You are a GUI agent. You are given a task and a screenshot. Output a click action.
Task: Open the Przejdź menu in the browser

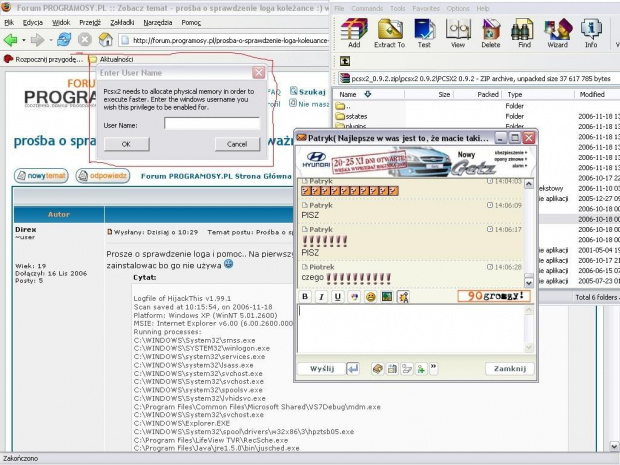(x=90, y=23)
